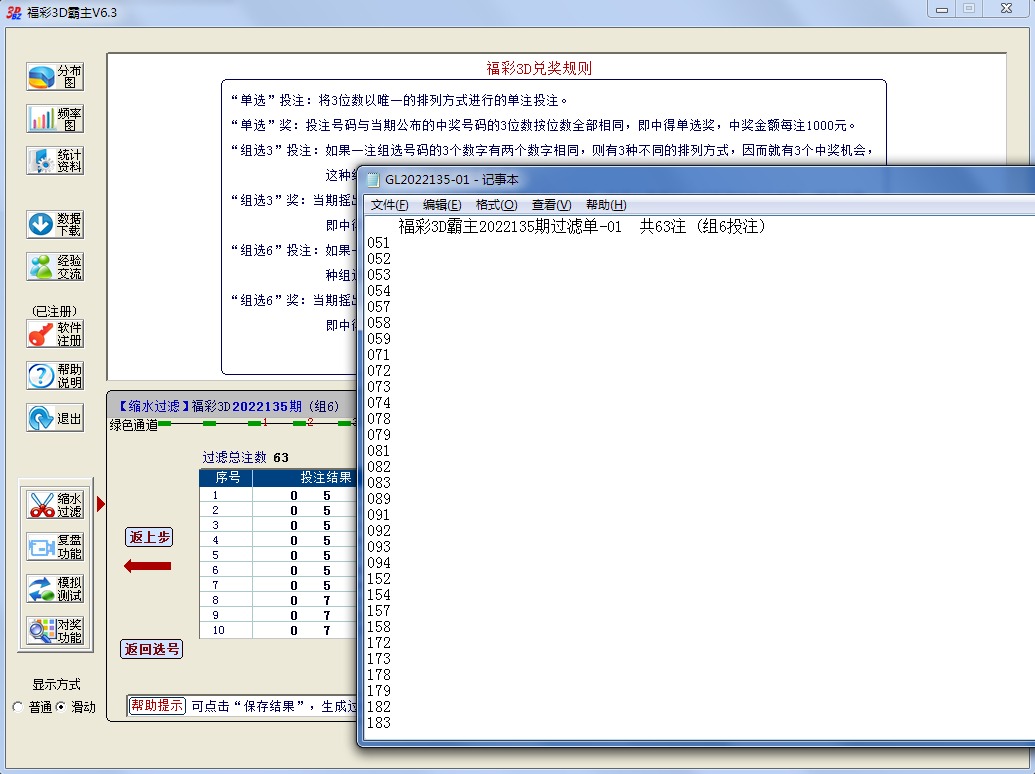This screenshot has width=1035, height=774.
Task: Open 统计资料 statistics data
Action: point(55,161)
